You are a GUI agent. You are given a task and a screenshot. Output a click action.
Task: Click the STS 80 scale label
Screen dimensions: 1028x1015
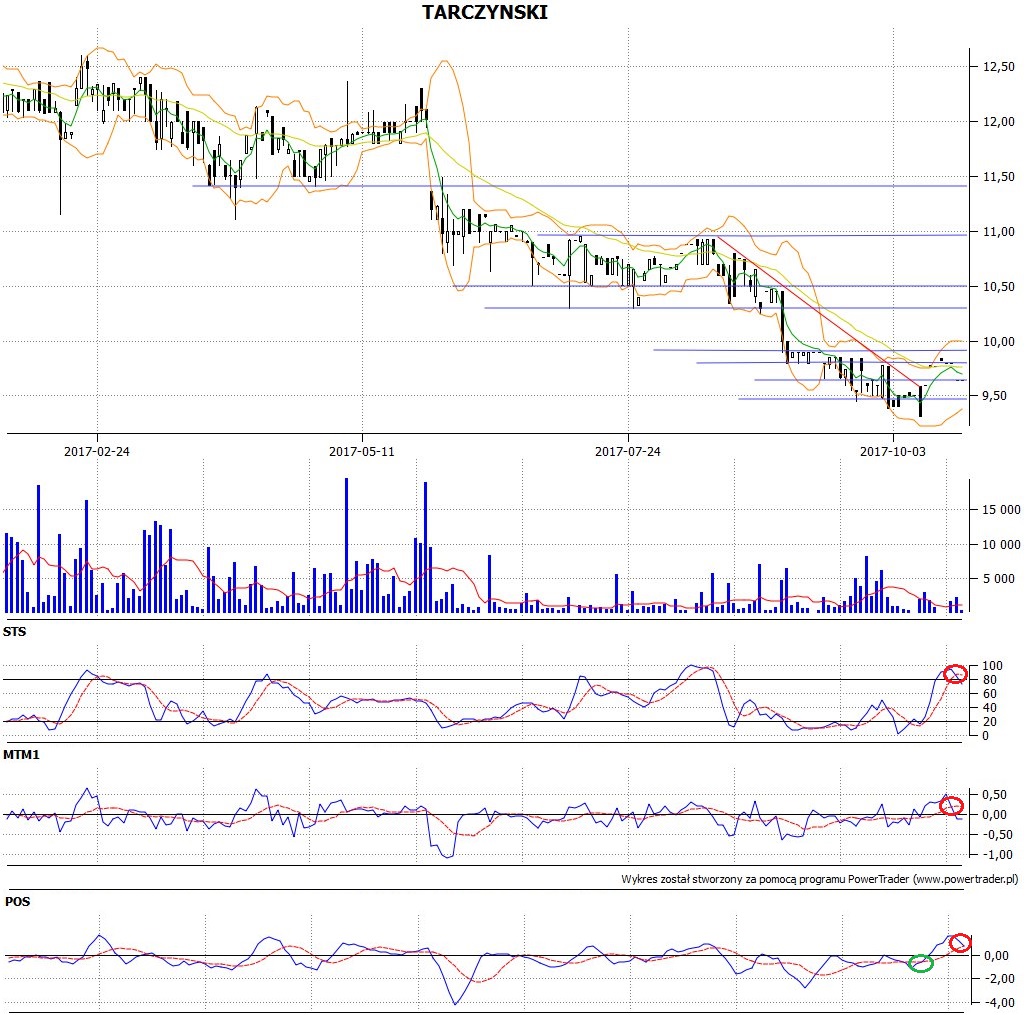point(989,680)
